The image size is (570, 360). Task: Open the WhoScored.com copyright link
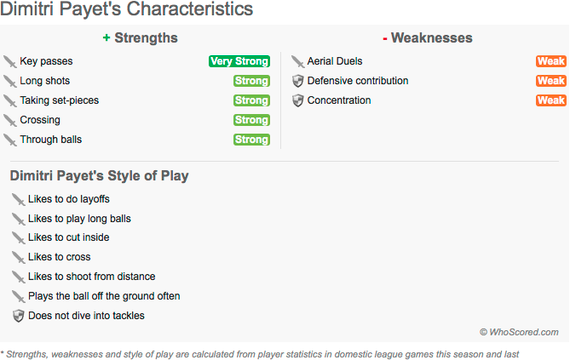pyautogui.click(x=519, y=332)
